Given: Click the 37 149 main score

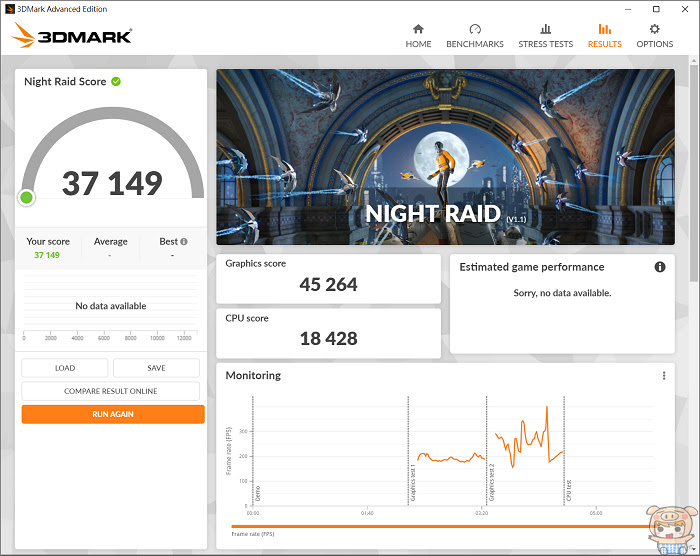Looking at the screenshot, I should pos(112,183).
